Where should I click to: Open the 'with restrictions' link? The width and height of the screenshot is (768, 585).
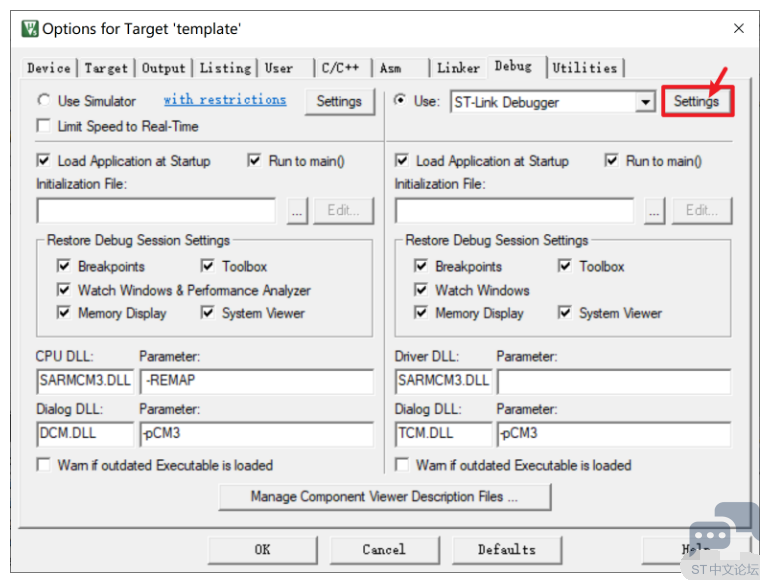[x=225, y=99]
